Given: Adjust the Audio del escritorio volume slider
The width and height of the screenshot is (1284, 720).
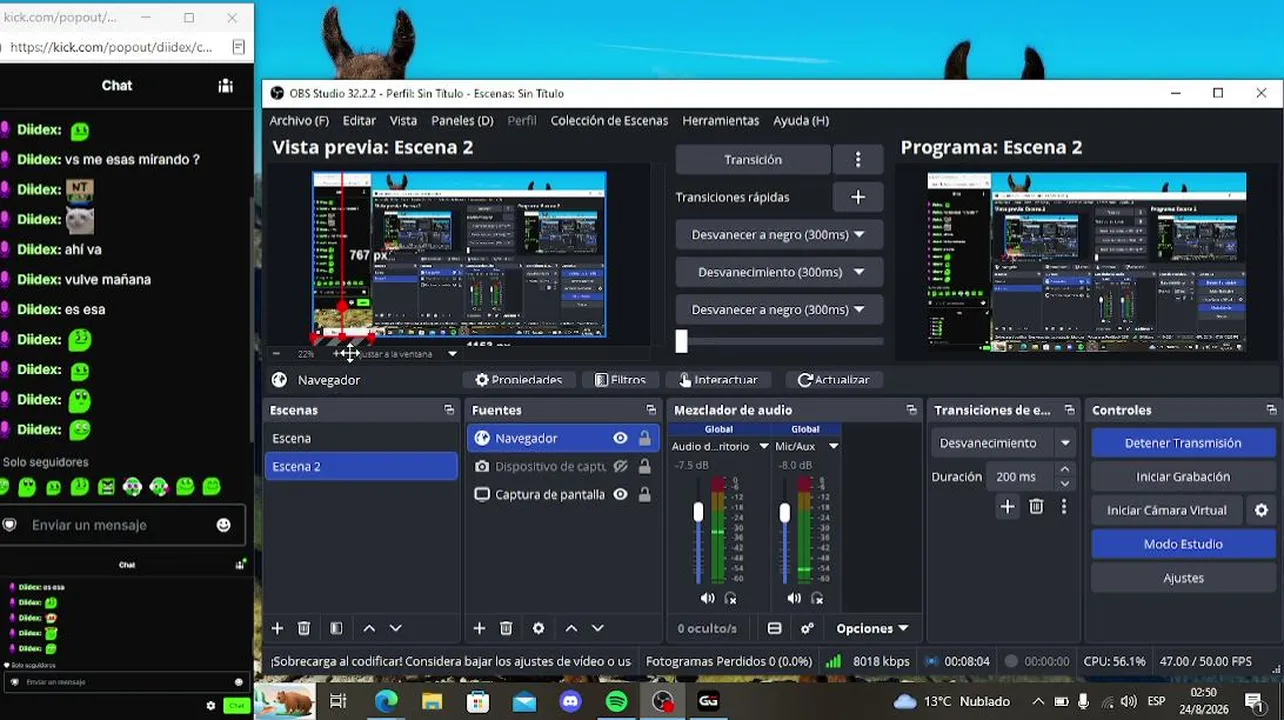Looking at the screenshot, I should [x=698, y=512].
